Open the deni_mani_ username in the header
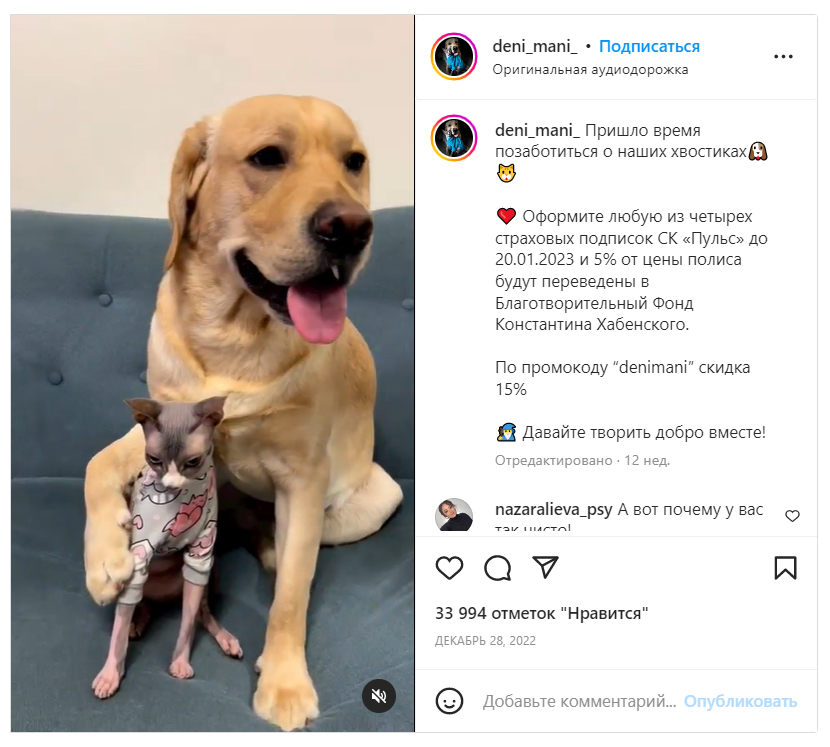The width and height of the screenshot is (830, 747). pyautogui.click(x=535, y=47)
